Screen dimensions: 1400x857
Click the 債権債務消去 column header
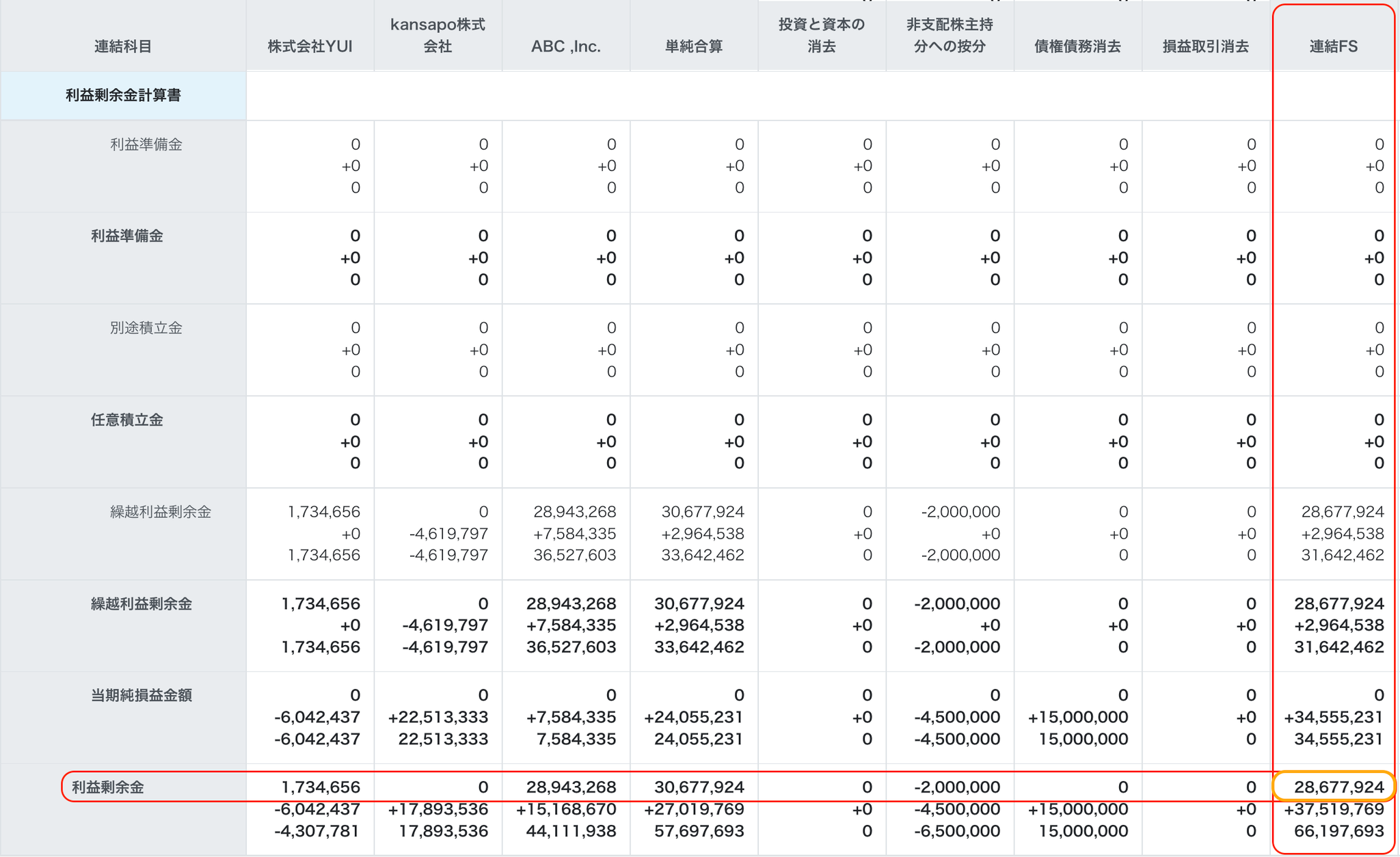click(x=1077, y=46)
